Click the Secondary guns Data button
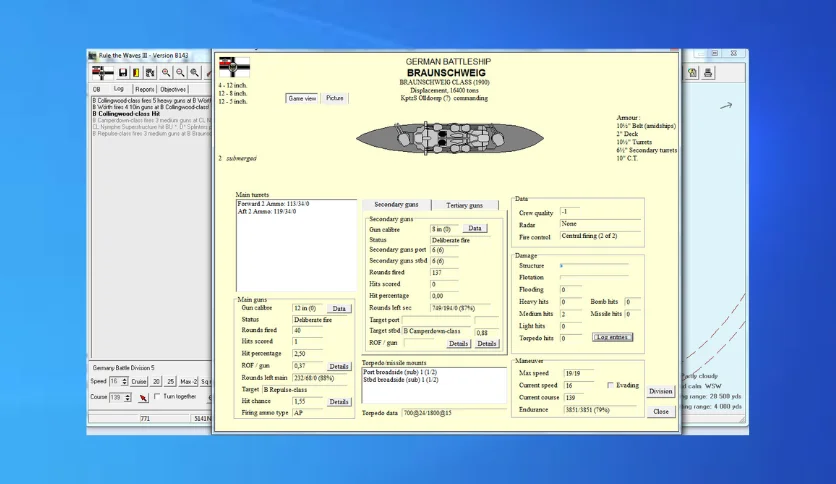The image size is (836, 484). click(475, 228)
